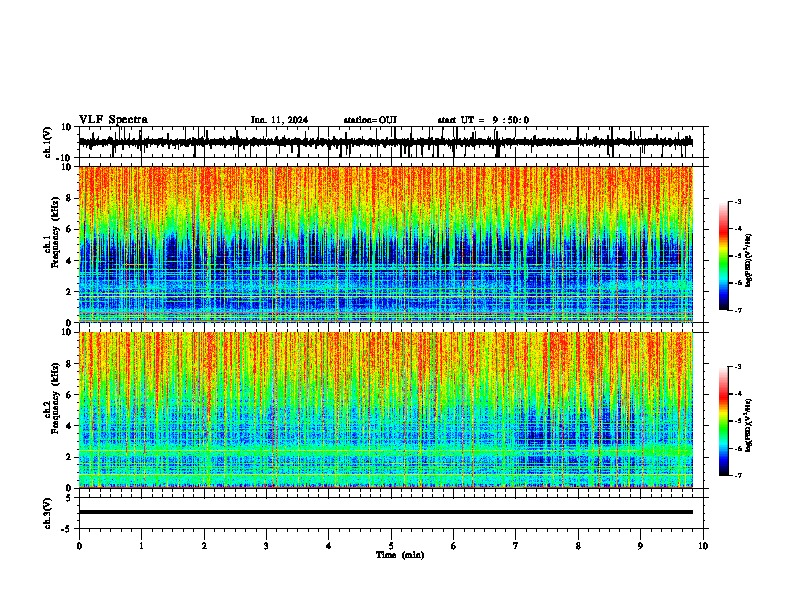Screen dimensions: 792x612
Task: Click the ch.1 spectrogram panel
Action: [386, 244]
